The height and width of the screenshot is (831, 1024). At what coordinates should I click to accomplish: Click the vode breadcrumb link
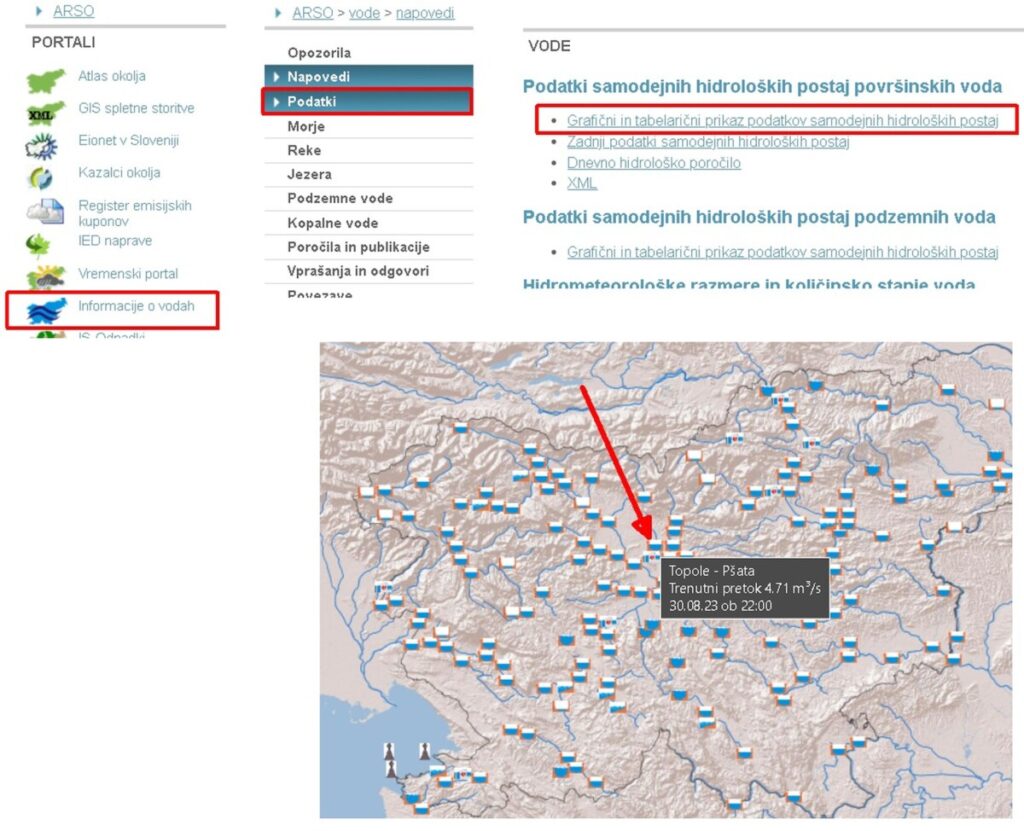364,13
